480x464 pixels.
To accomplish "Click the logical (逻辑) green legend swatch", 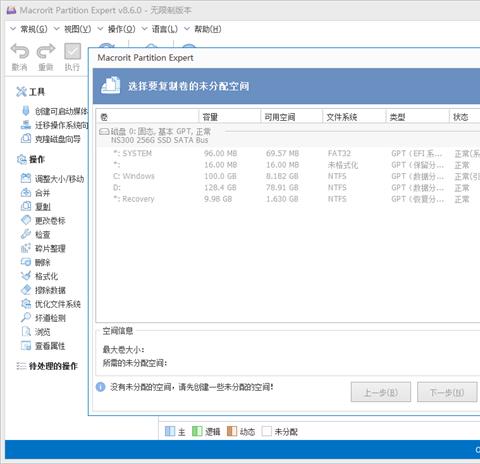I will coord(197,431).
